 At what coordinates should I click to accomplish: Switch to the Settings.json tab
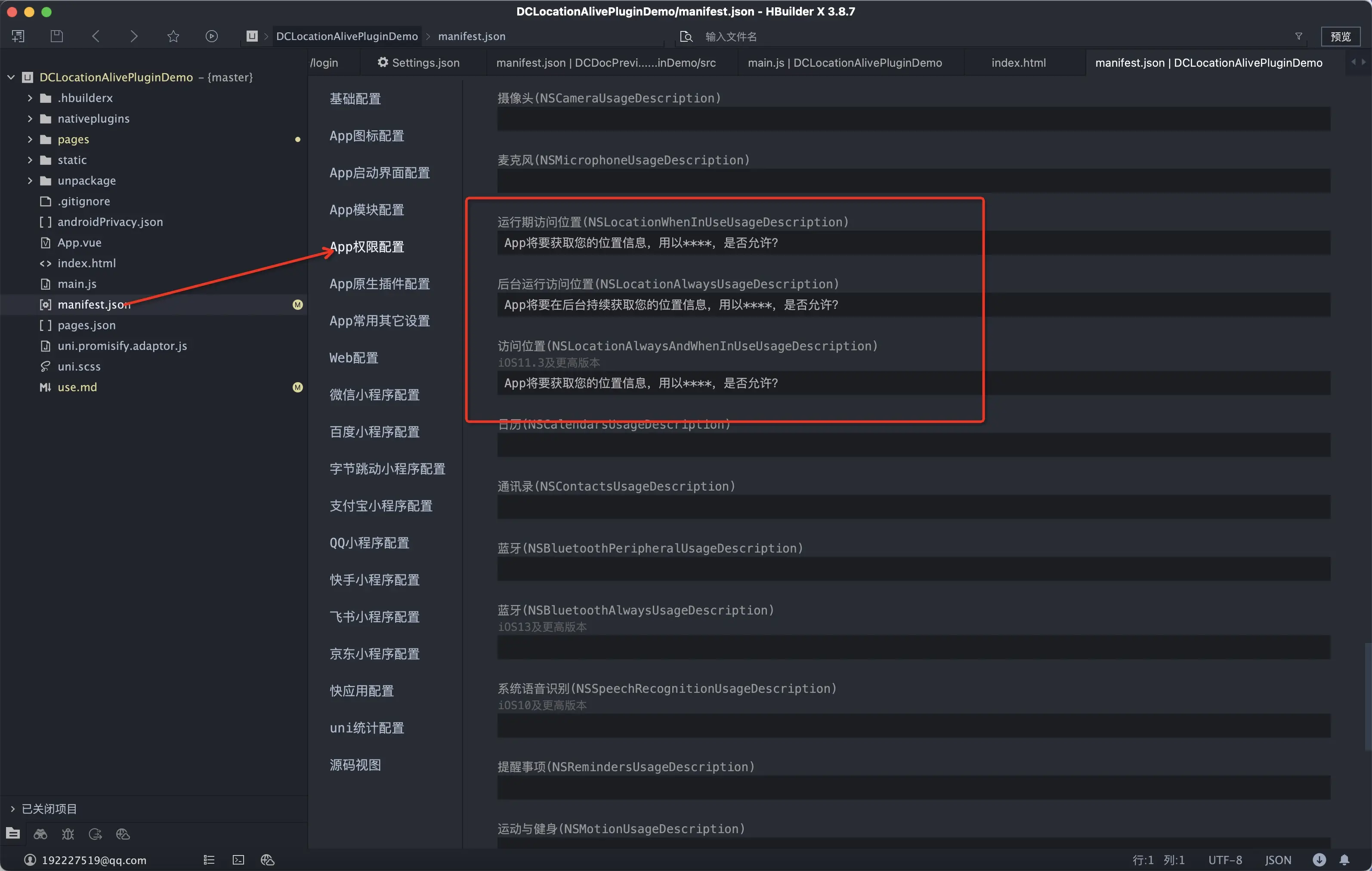419,63
